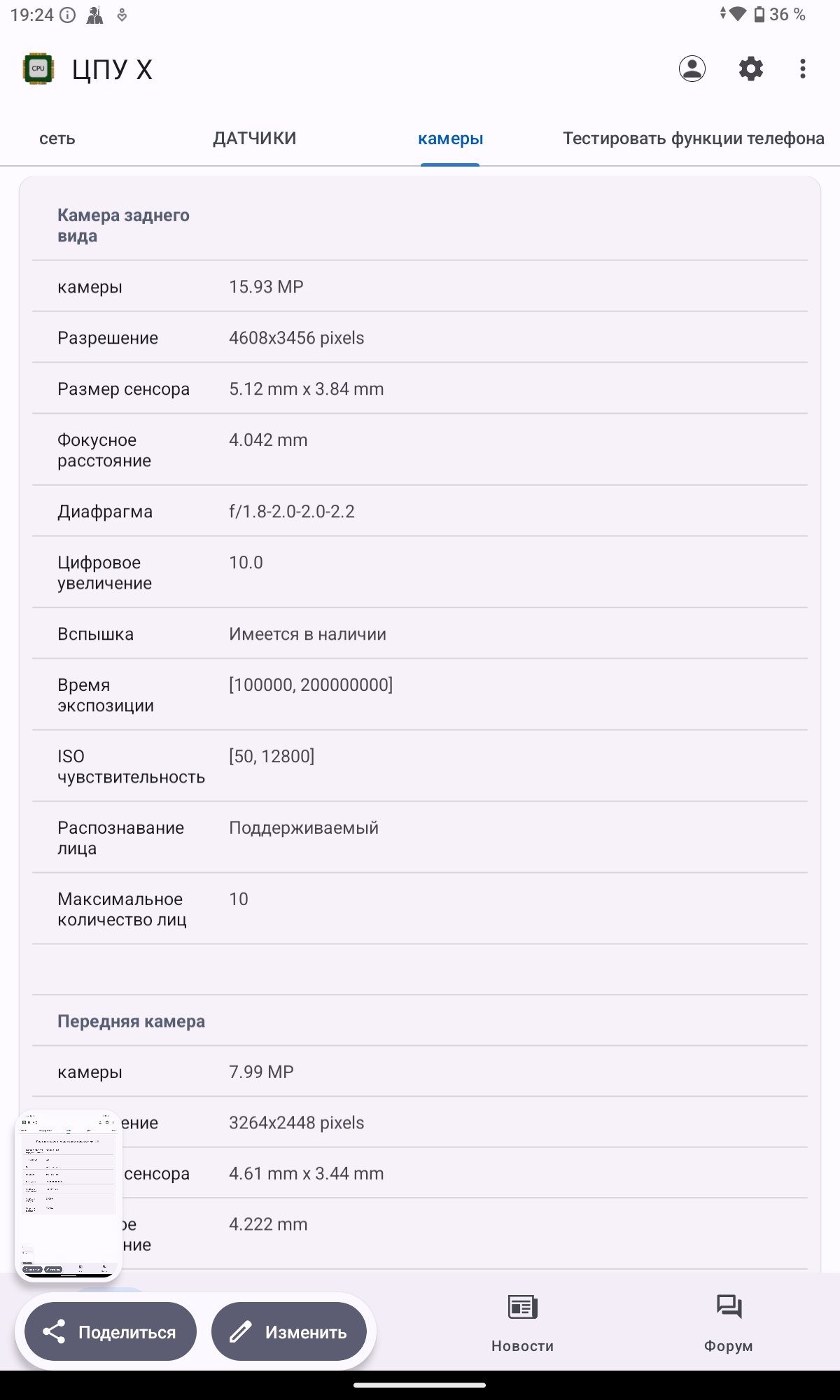The width and height of the screenshot is (840, 1400).
Task: Switch to the ДАТЧИКИ tab
Action: tap(254, 139)
